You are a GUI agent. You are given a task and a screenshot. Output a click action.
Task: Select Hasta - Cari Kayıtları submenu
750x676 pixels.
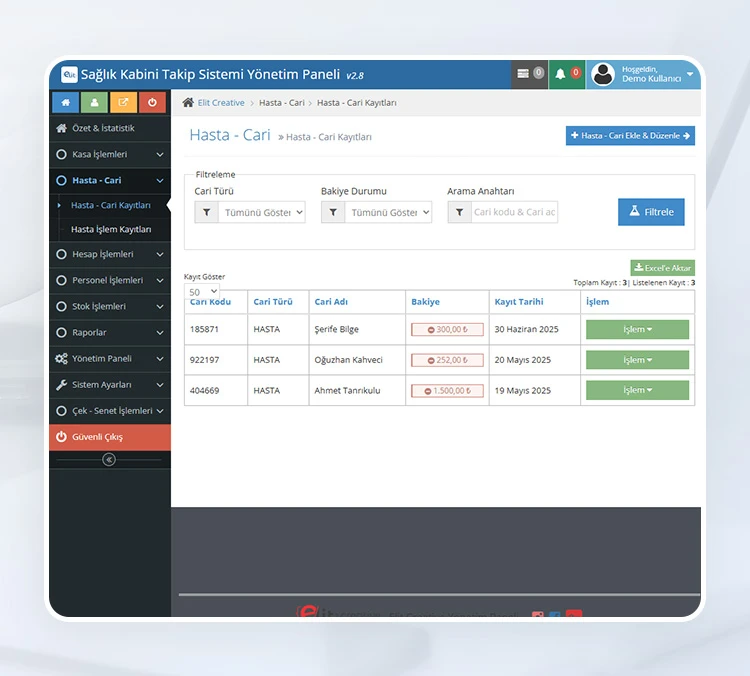pyautogui.click(x=111, y=205)
